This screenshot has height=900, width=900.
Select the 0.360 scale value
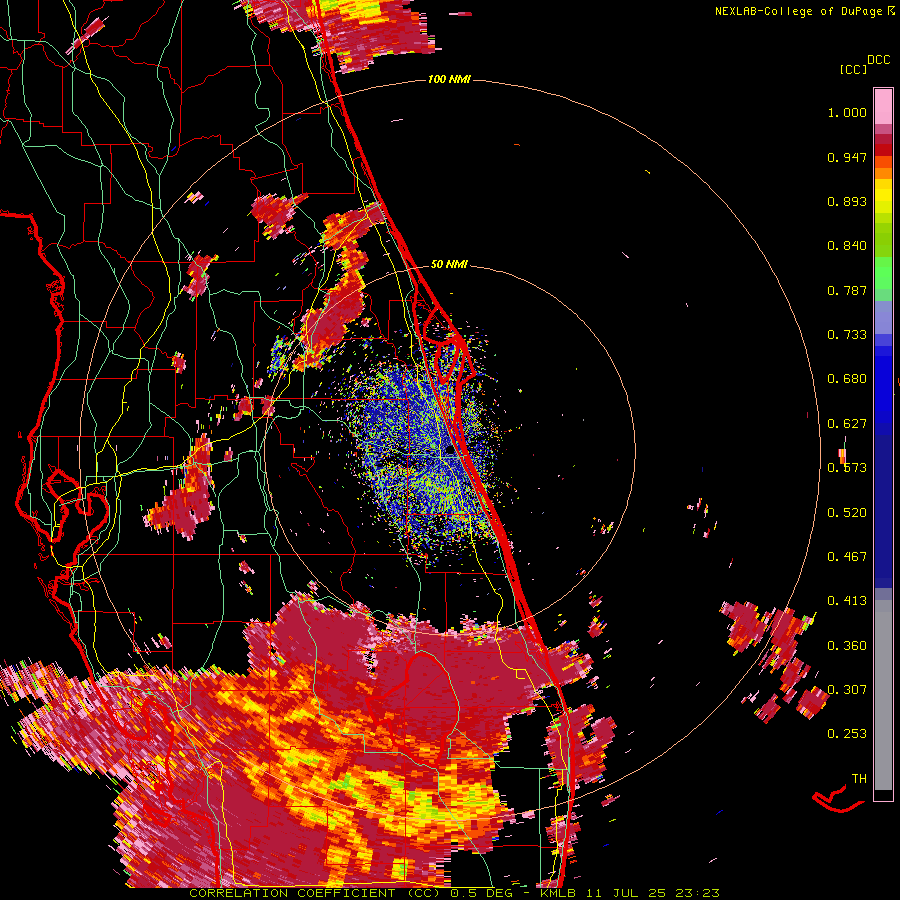click(847, 646)
